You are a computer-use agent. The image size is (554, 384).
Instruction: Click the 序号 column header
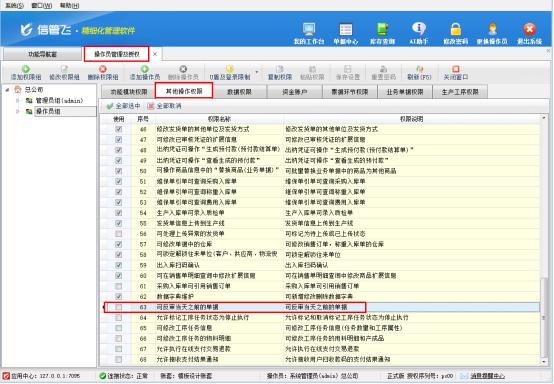(x=143, y=119)
